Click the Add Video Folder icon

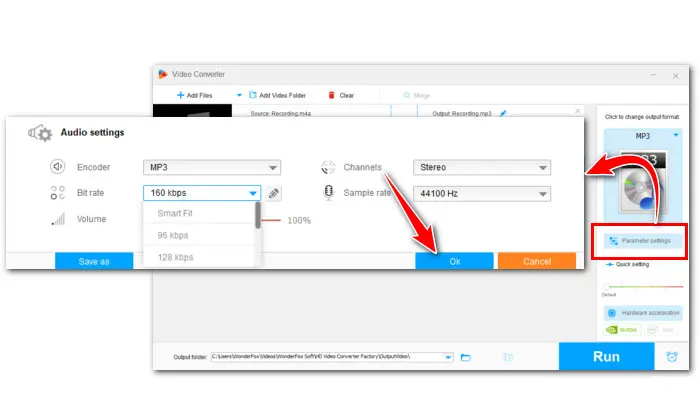click(252, 95)
